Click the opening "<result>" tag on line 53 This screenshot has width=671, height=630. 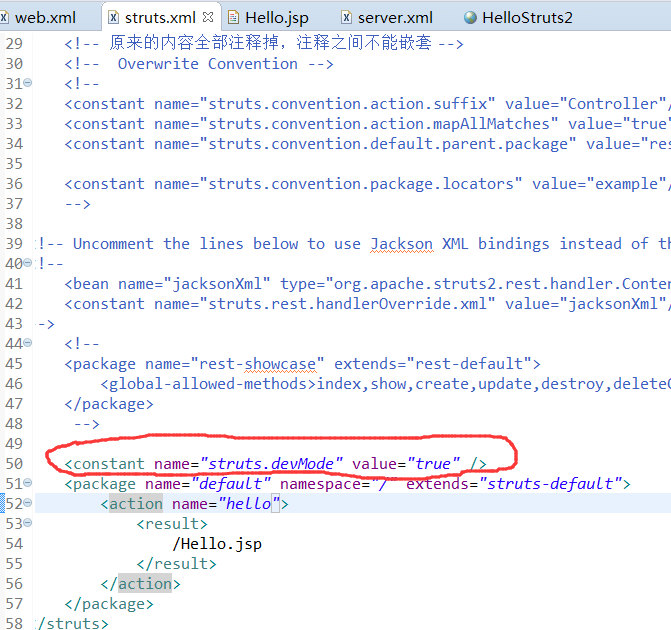(172, 523)
